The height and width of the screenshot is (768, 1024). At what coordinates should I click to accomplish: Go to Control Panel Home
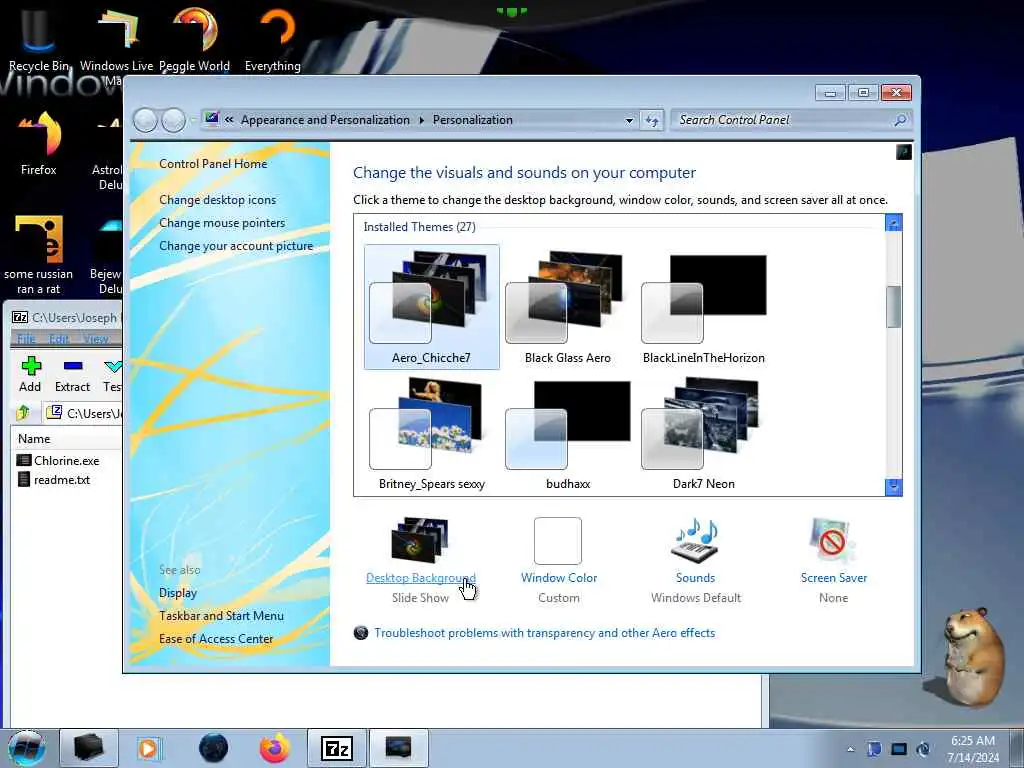click(213, 164)
